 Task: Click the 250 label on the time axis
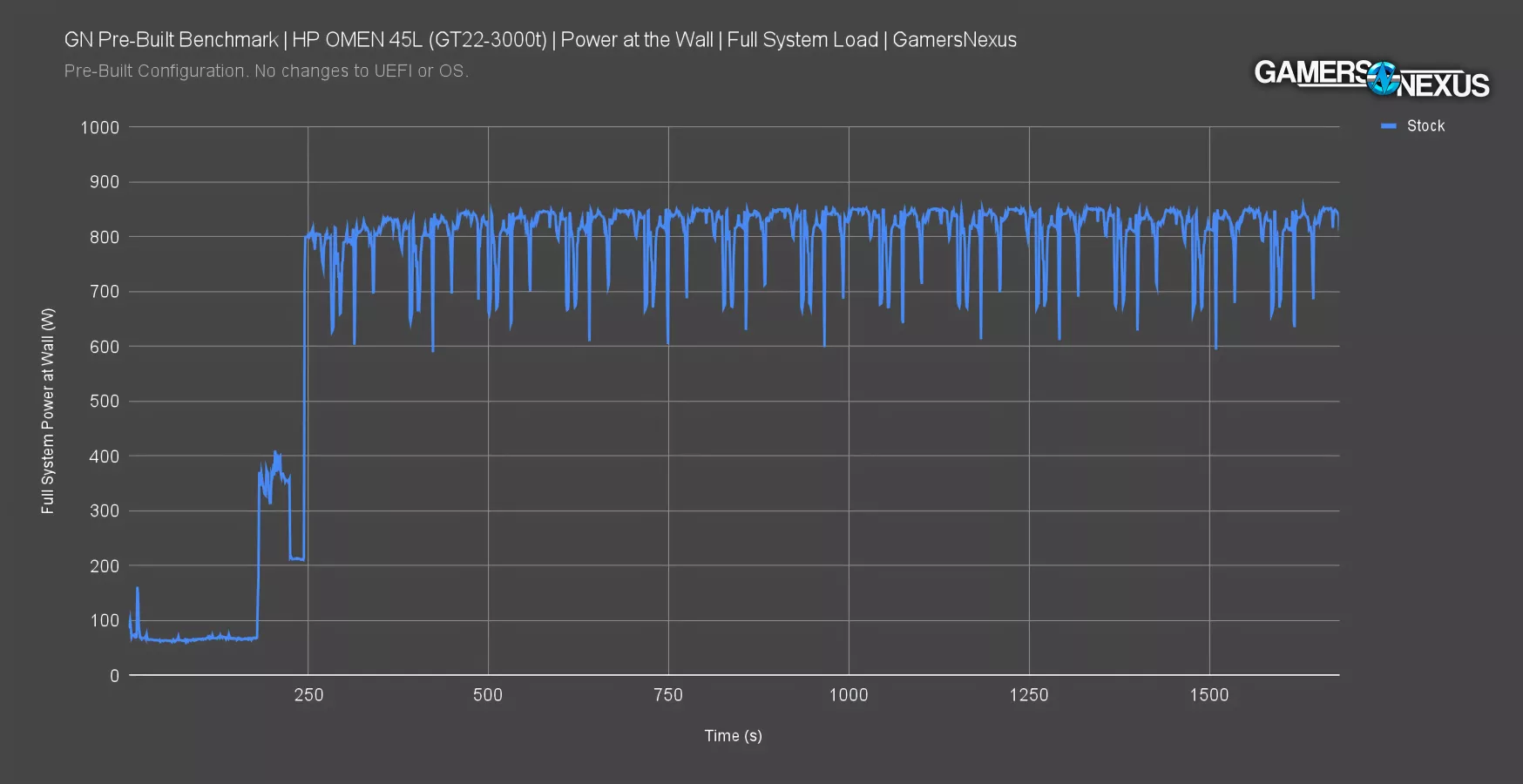pos(308,695)
